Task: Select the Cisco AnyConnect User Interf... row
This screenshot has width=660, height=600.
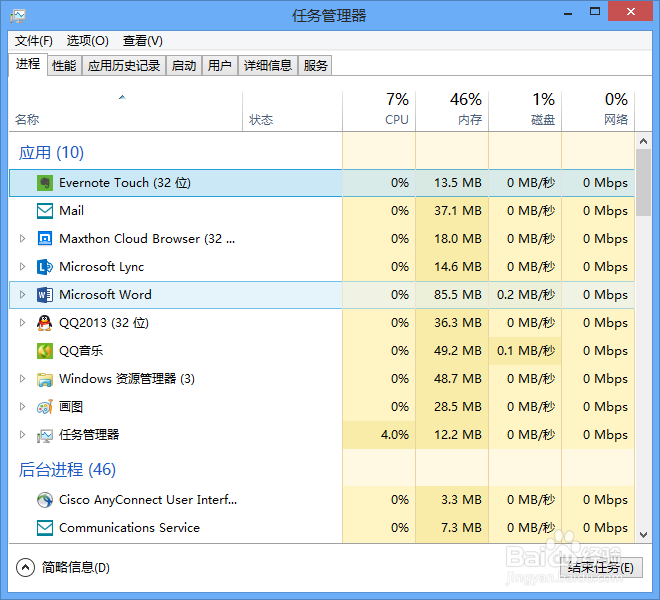Action: pos(322,500)
